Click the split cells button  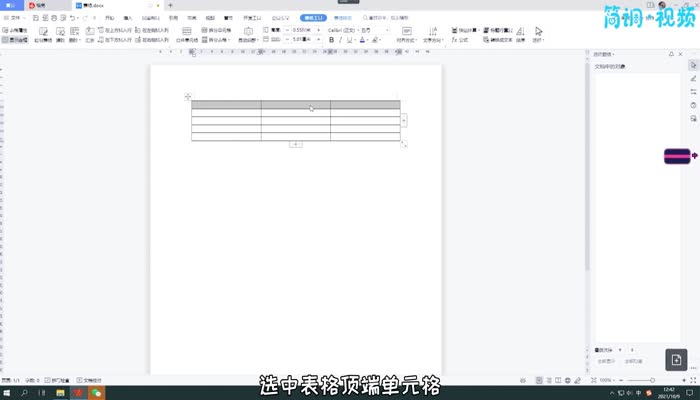(x=215, y=30)
